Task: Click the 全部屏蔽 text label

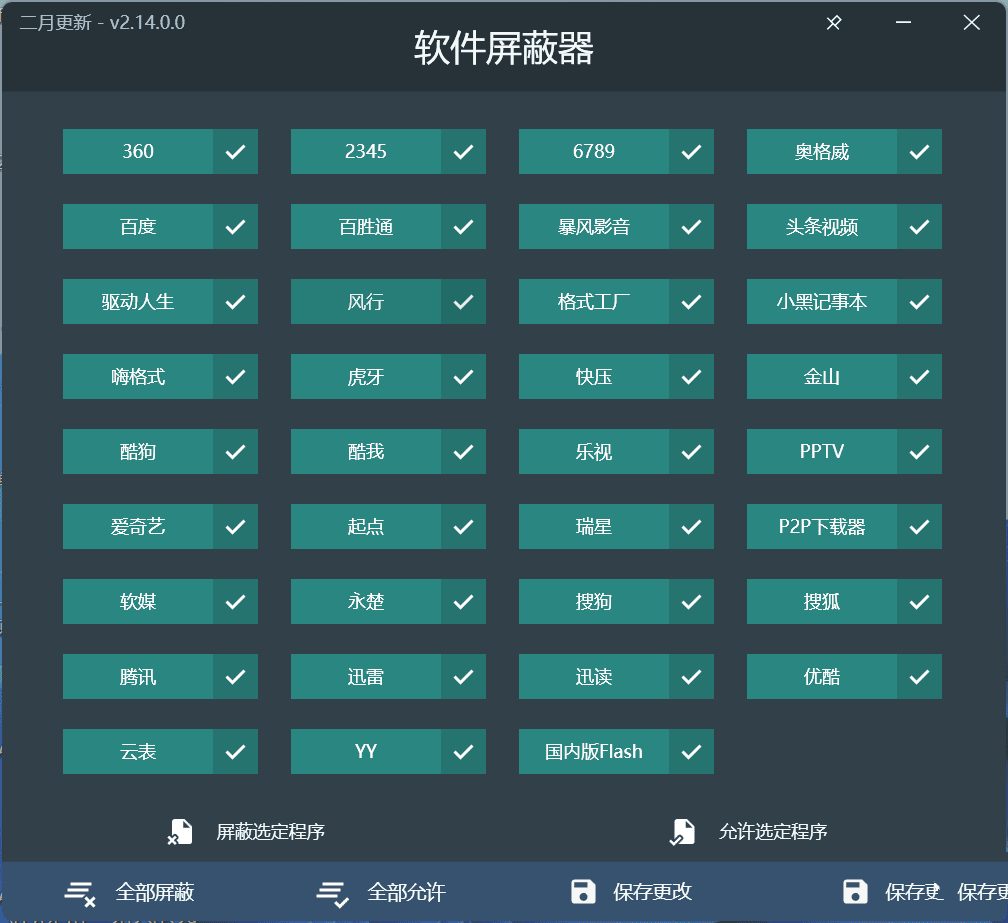Action: coord(155,893)
